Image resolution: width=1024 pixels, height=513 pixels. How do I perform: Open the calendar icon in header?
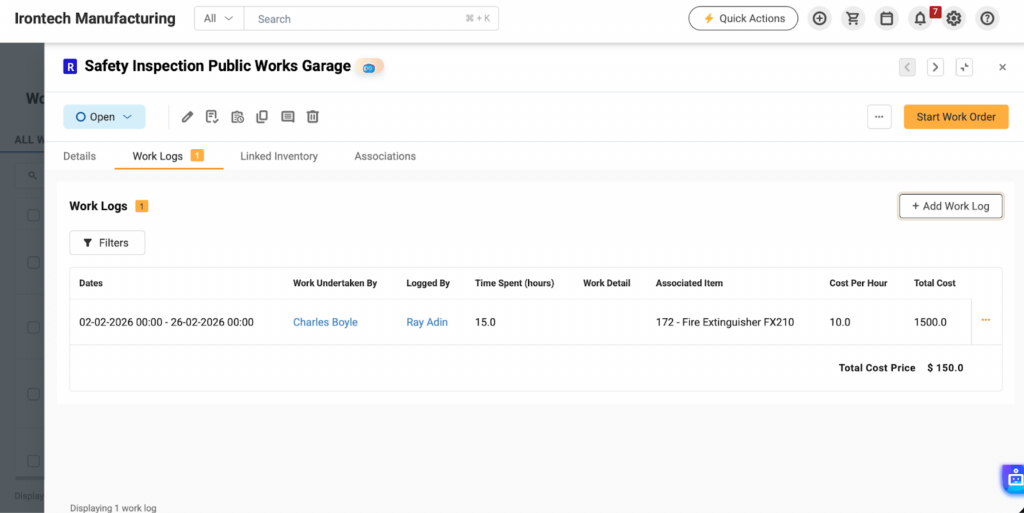(886, 18)
